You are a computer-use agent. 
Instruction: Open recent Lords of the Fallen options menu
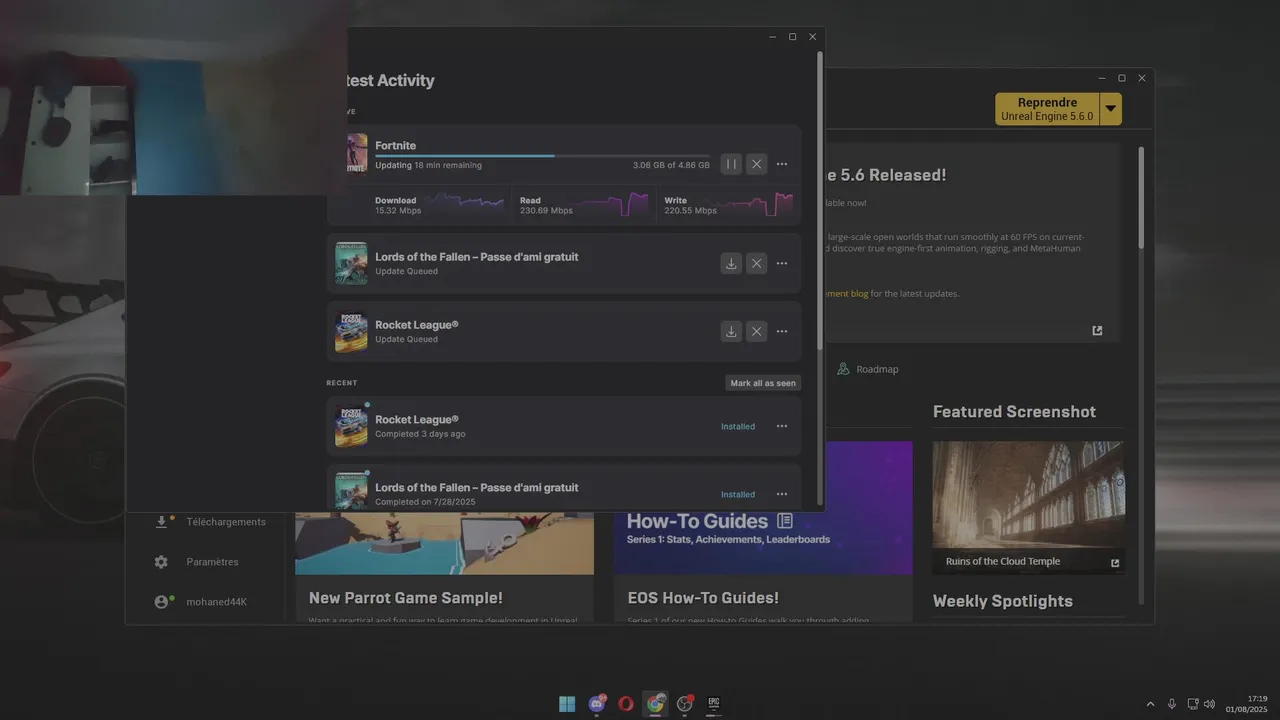click(x=782, y=494)
